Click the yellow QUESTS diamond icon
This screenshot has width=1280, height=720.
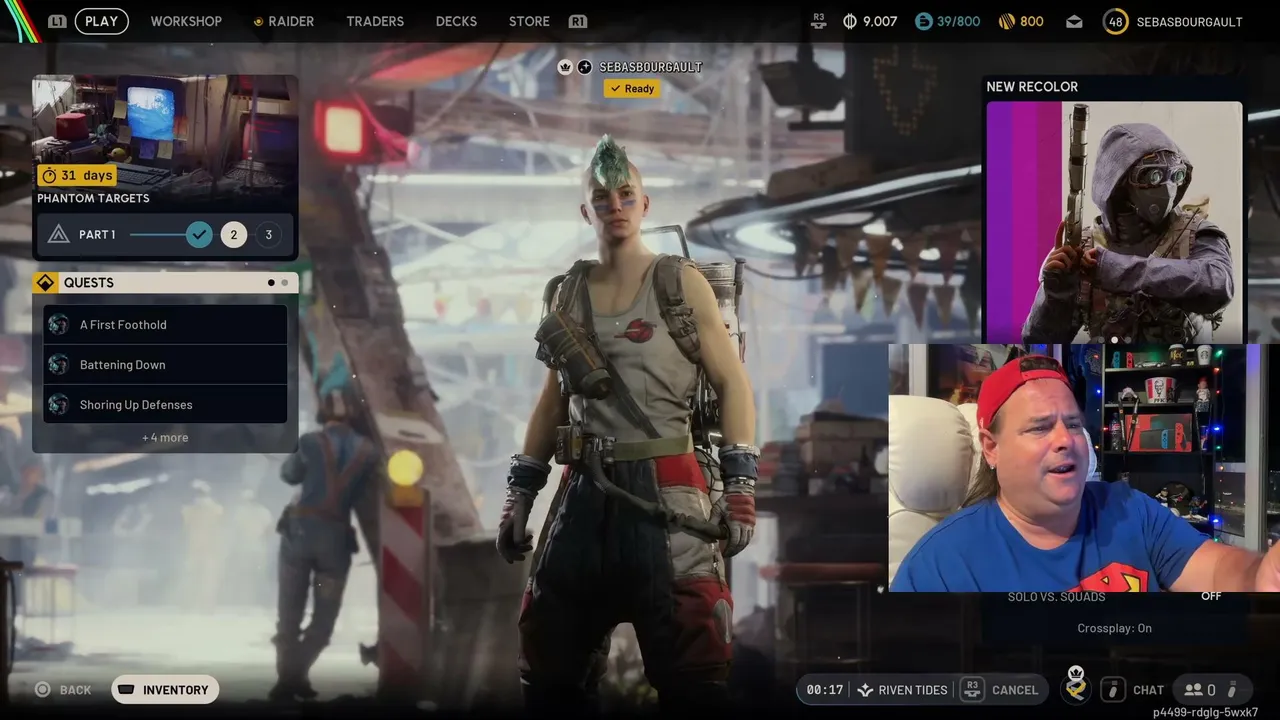[45, 283]
